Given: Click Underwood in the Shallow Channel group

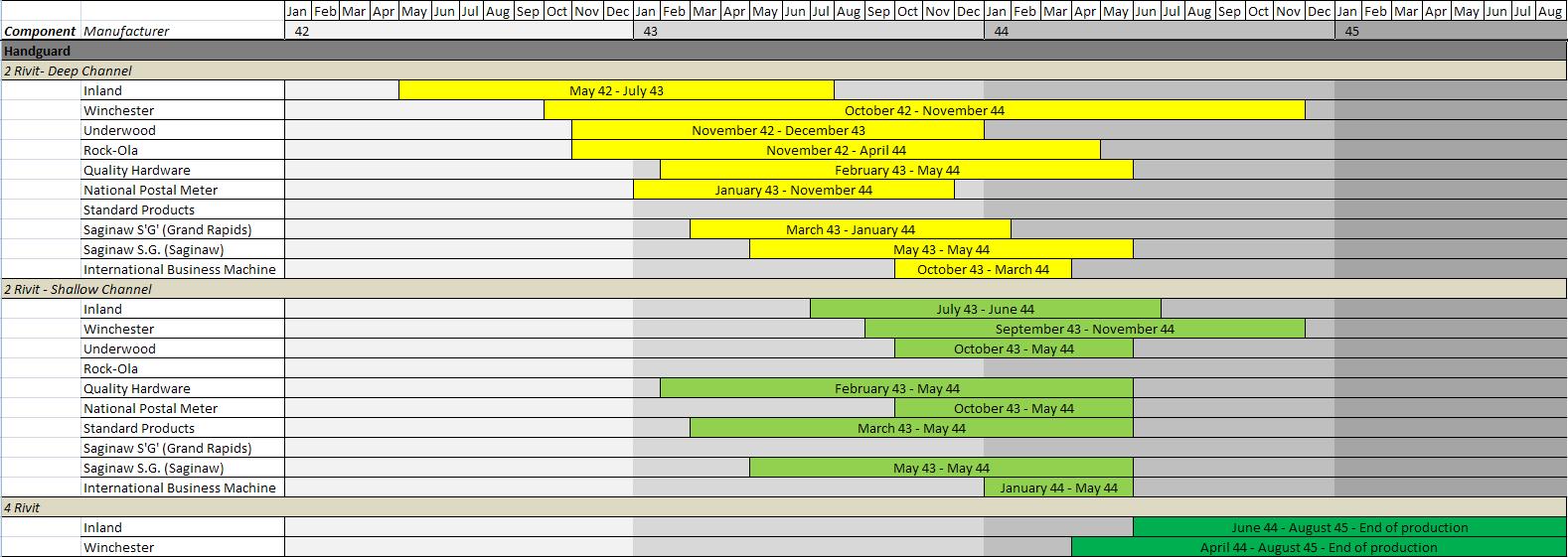Looking at the screenshot, I should tap(183, 348).
